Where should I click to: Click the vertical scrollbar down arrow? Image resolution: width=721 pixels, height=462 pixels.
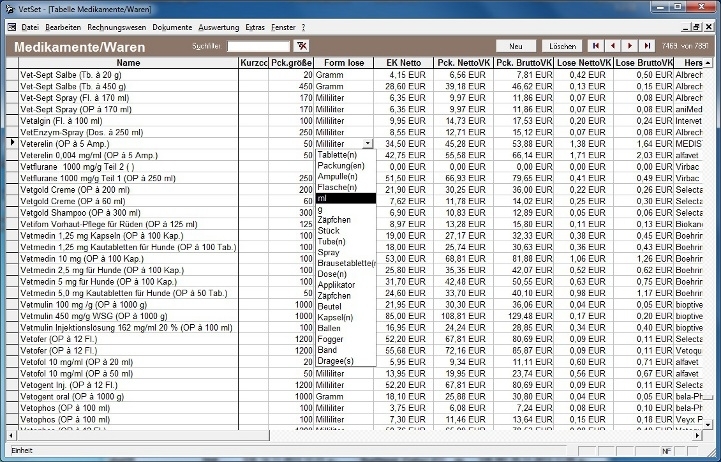708,424
